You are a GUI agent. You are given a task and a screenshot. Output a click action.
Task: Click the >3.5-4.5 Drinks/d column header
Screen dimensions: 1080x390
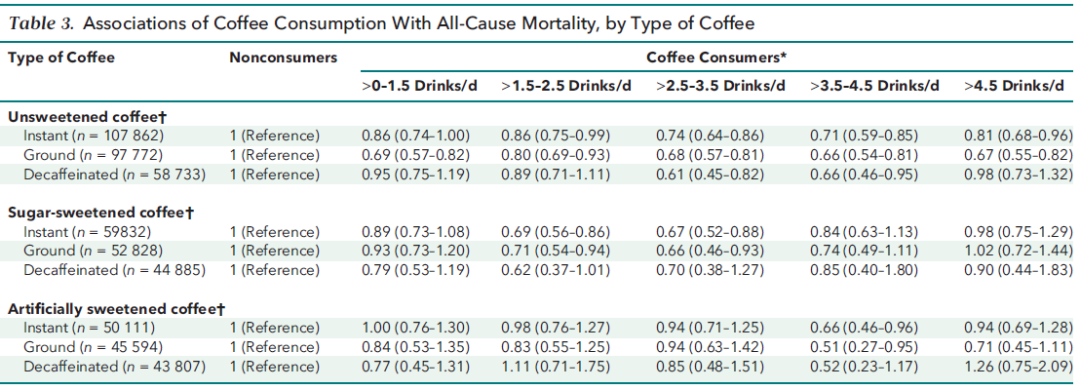(x=875, y=86)
